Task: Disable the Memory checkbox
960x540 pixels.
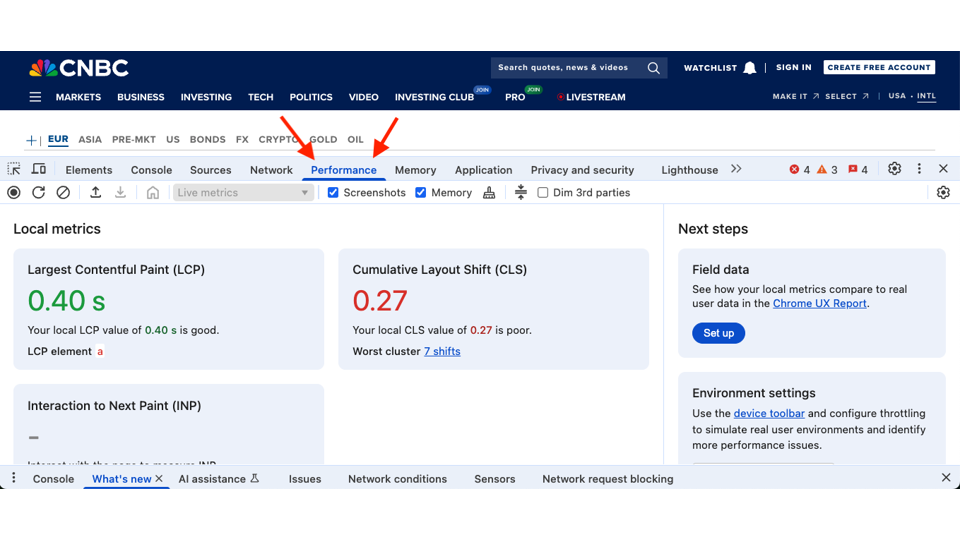Action: point(421,193)
